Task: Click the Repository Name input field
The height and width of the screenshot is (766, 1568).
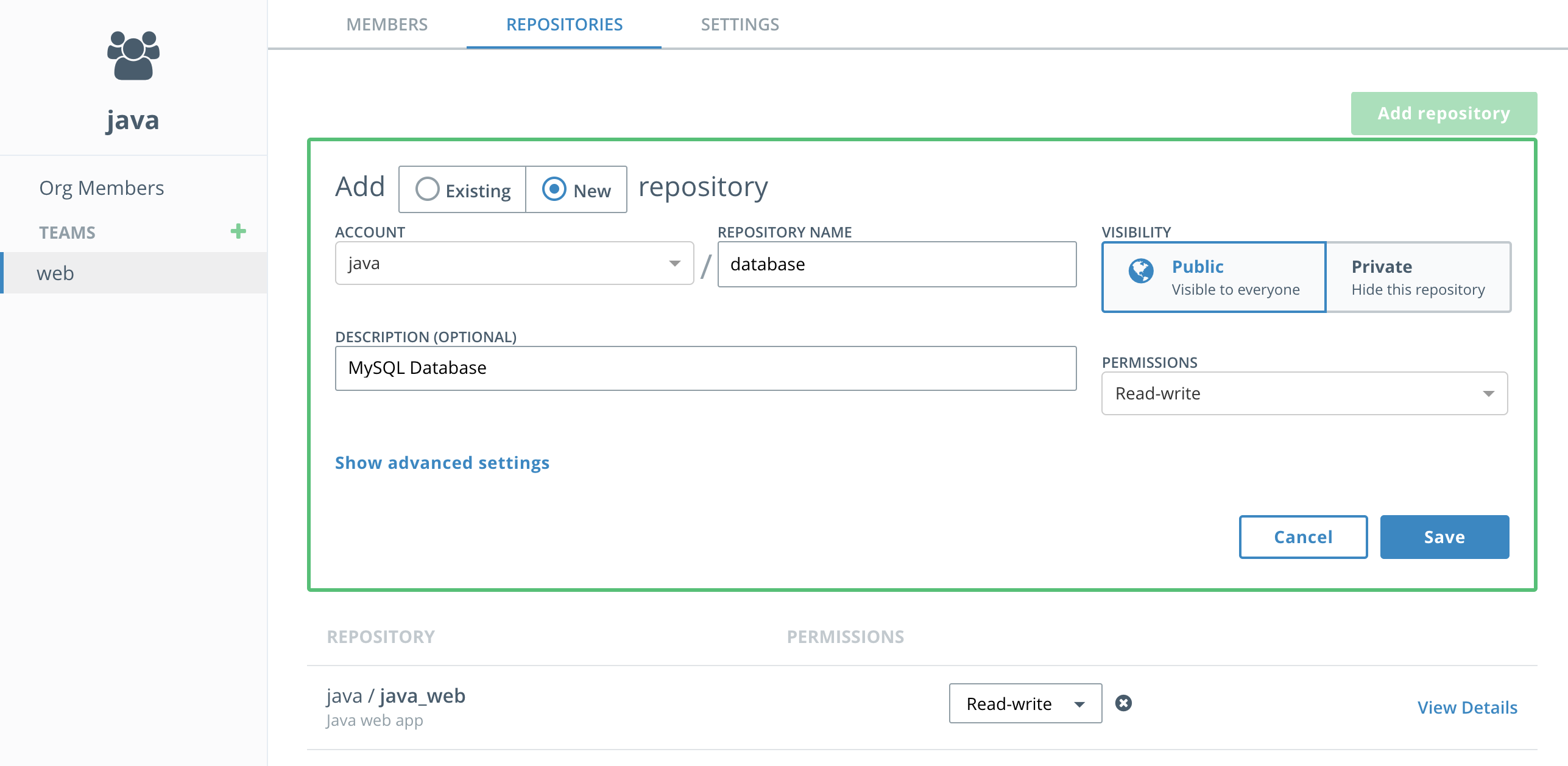Action: coord(897,264)
